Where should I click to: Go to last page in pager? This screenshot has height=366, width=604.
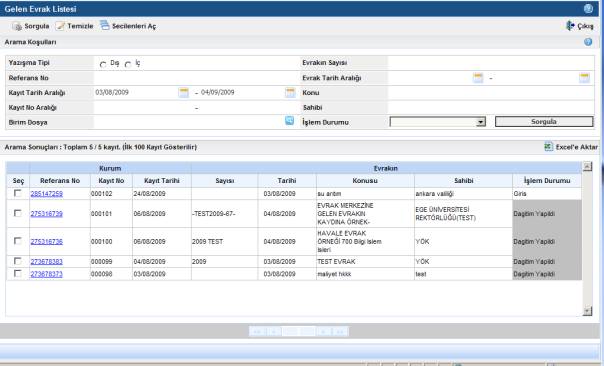pyautogui.click(x=340, y=331)
